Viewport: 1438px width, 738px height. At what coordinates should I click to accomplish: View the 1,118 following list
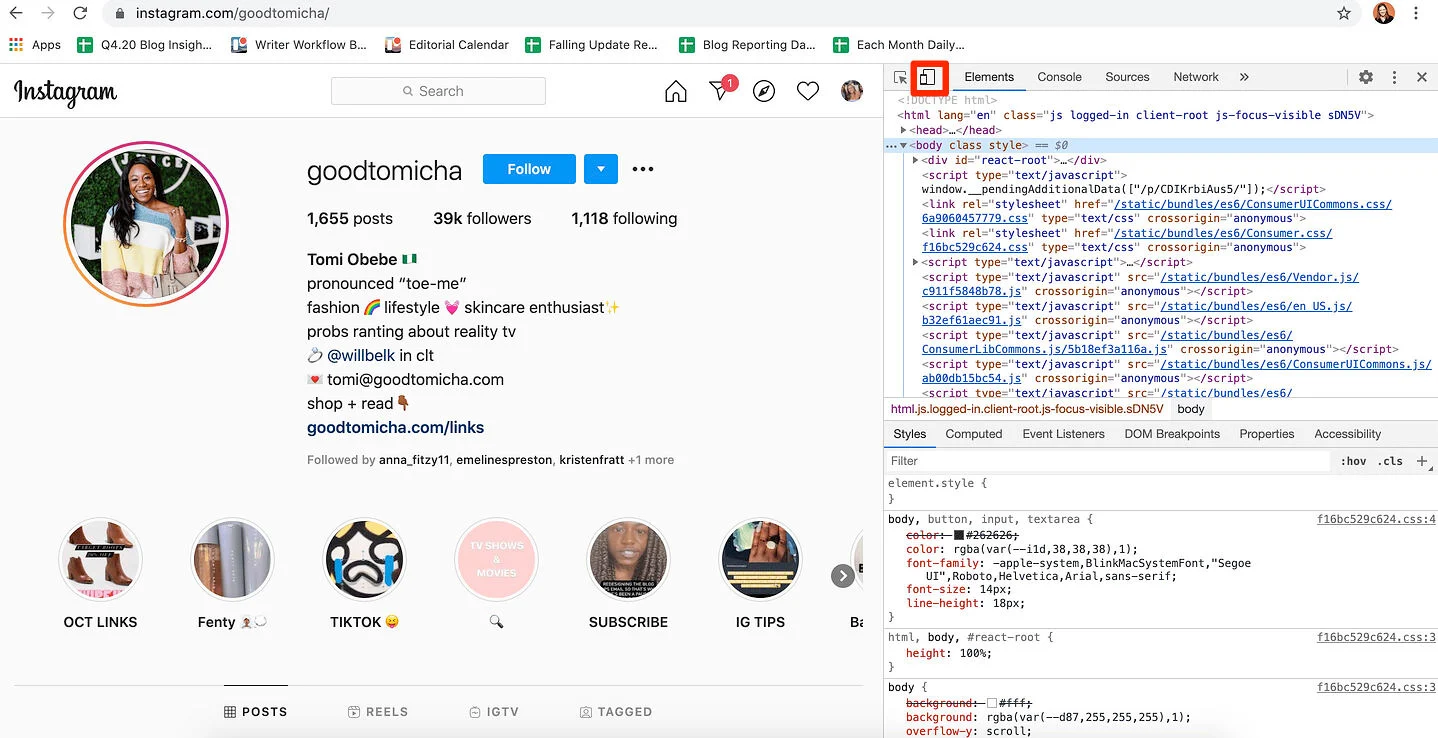point(624,218)
